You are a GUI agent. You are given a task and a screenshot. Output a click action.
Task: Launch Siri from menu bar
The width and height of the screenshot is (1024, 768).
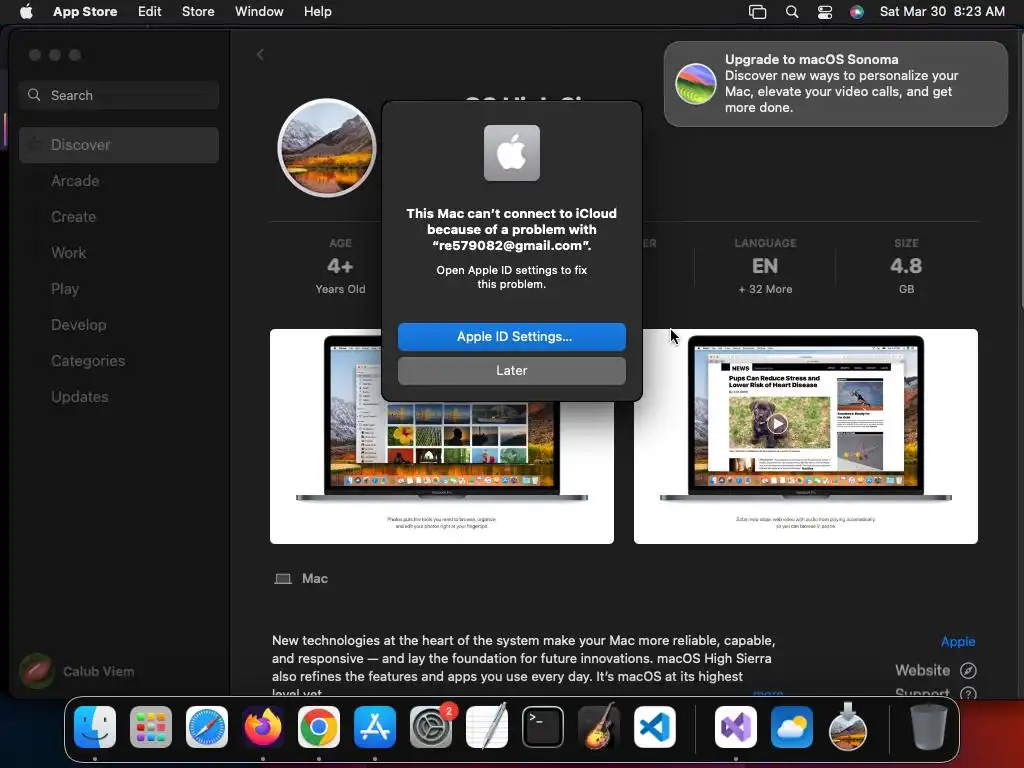(x=857, y=11)
